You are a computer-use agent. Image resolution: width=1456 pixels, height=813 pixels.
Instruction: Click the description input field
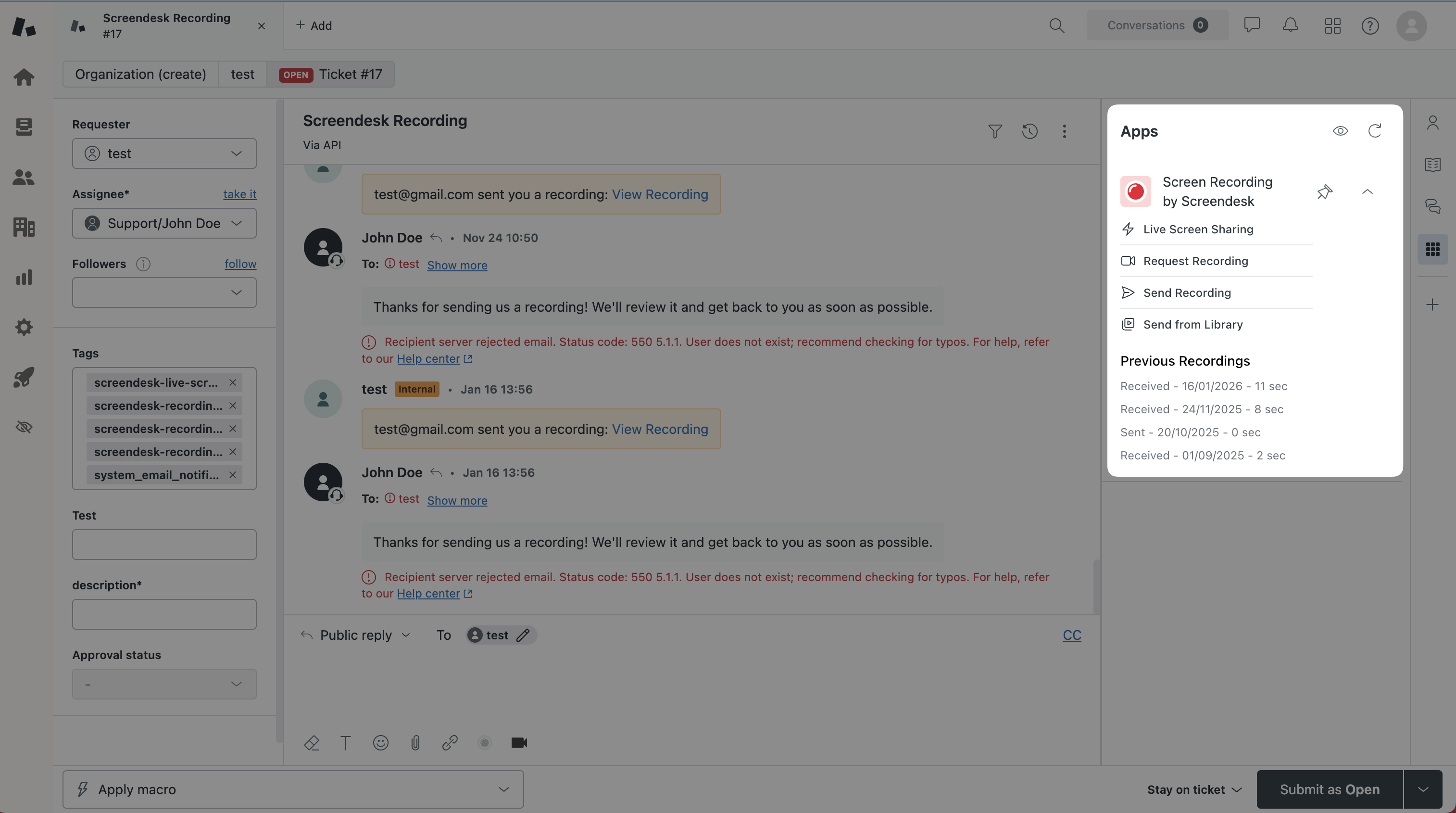[164, 614]
